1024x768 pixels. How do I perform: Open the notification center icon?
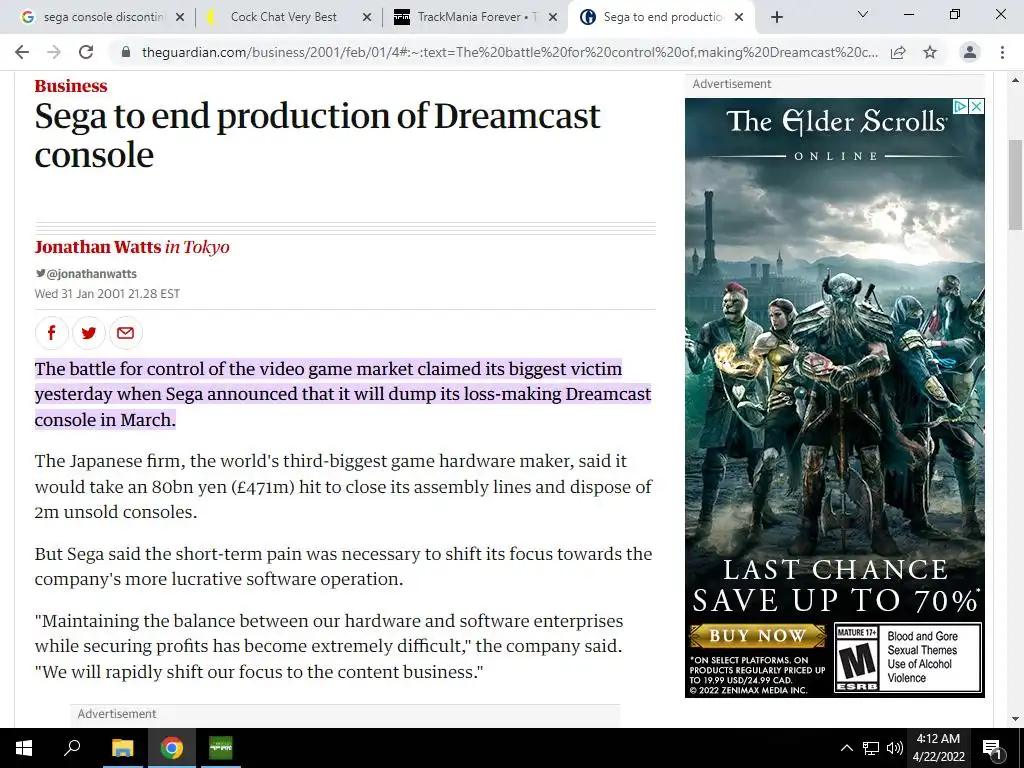(992, 748)
